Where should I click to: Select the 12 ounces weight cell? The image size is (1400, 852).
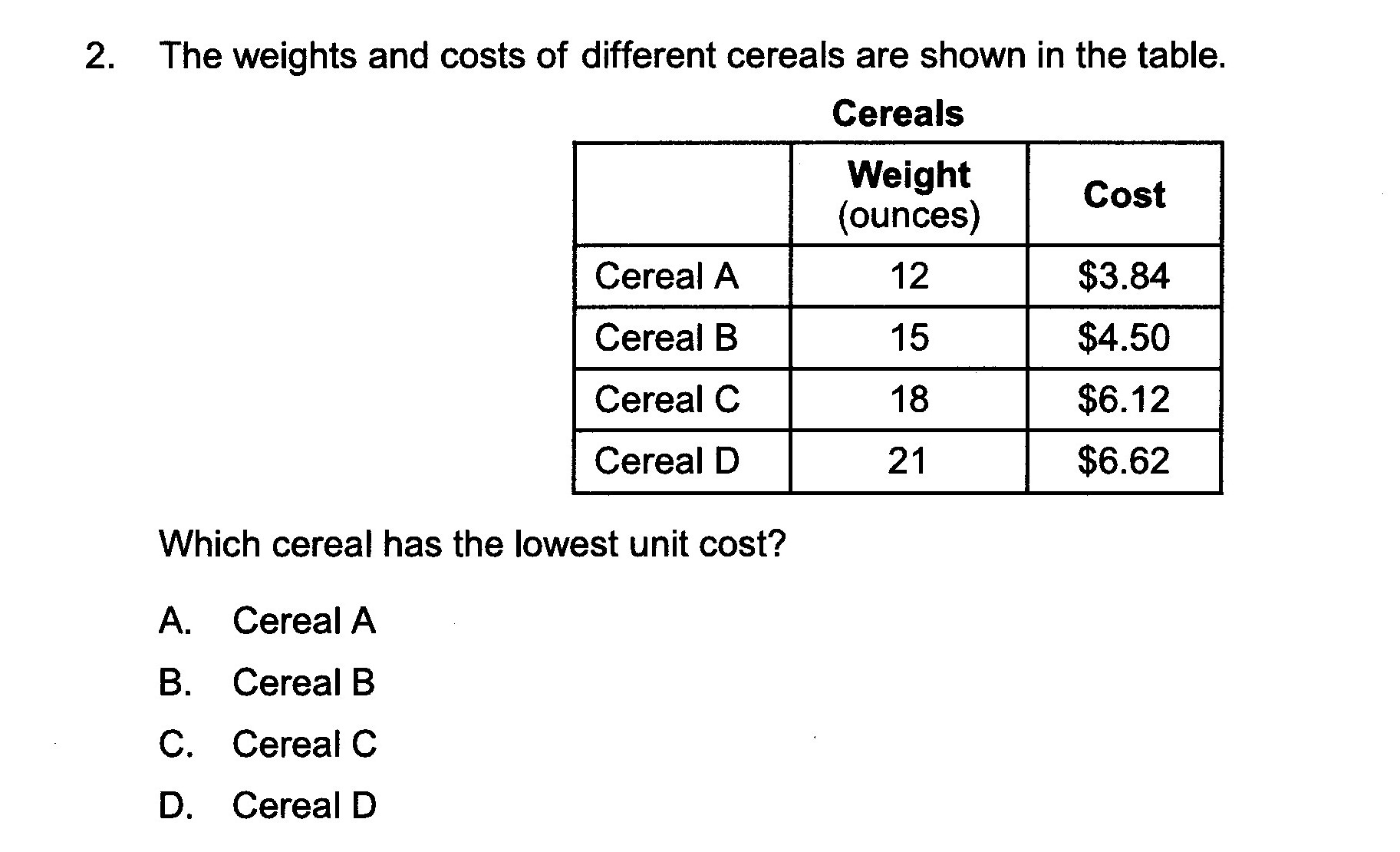pyautogui.click(x=909, y=276)
